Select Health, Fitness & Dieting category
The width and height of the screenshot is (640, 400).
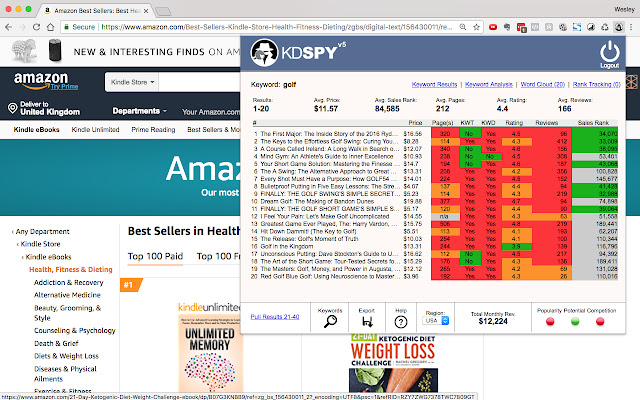coord(71,269)
